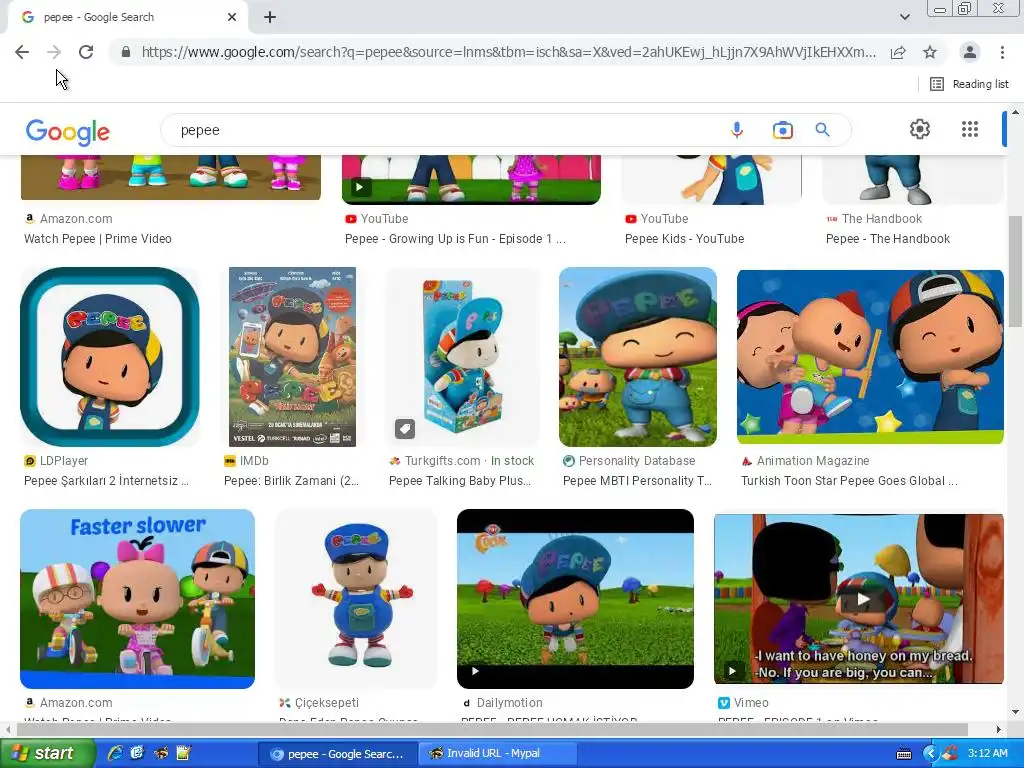Viewport: 1024px width, 768px height.
Task: Open Watch Pepee Prime Video result
Action: pyautogui.click(x=98, y=239)
